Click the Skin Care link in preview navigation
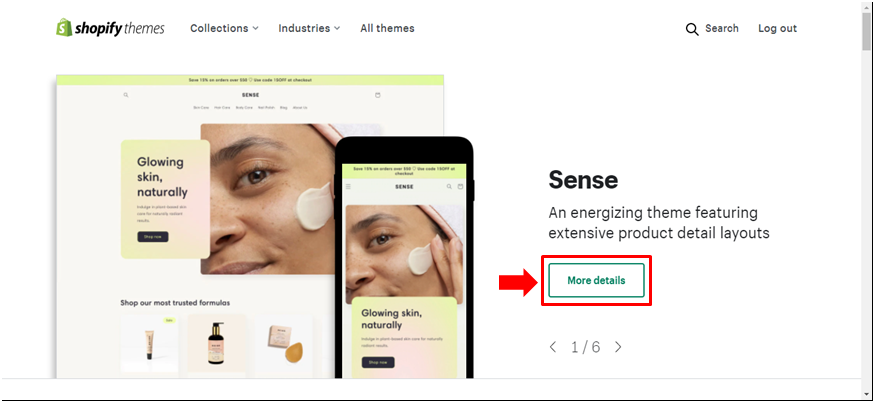The height and width of the screenshot is (403, 875). [x=201, y=108]
